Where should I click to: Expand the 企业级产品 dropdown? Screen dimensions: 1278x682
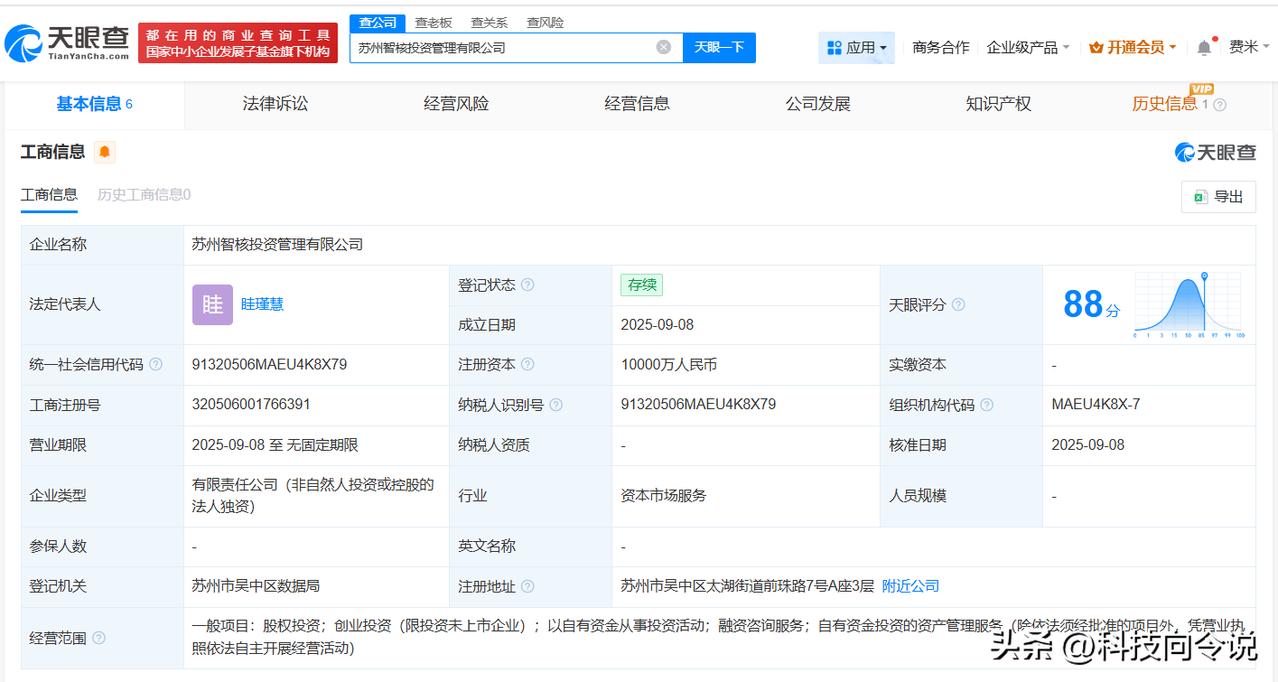[x=1028, y=47]
